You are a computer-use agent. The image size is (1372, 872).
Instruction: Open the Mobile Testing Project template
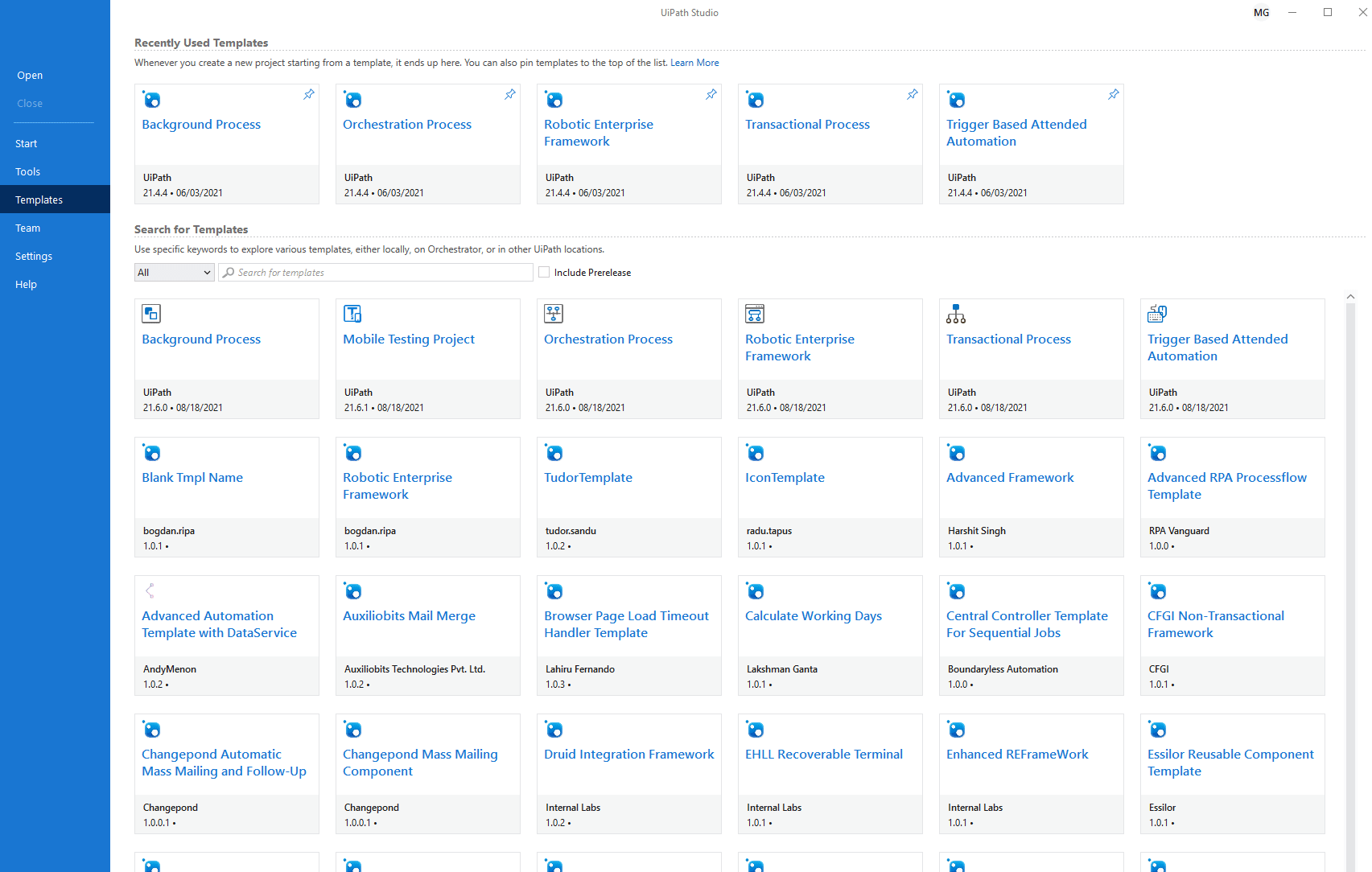tap(428, 359)
